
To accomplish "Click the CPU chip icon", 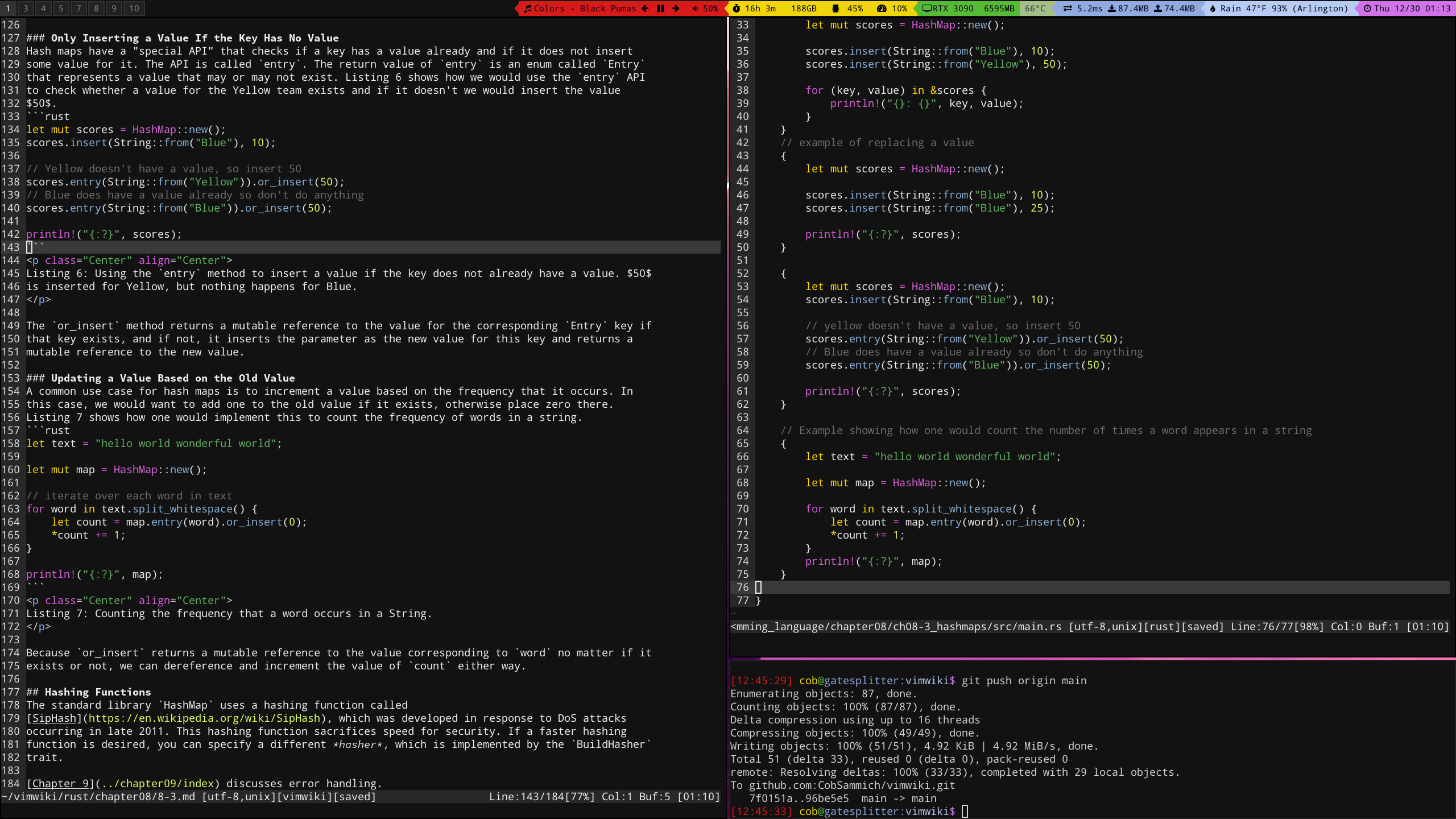I will [835, 8].
